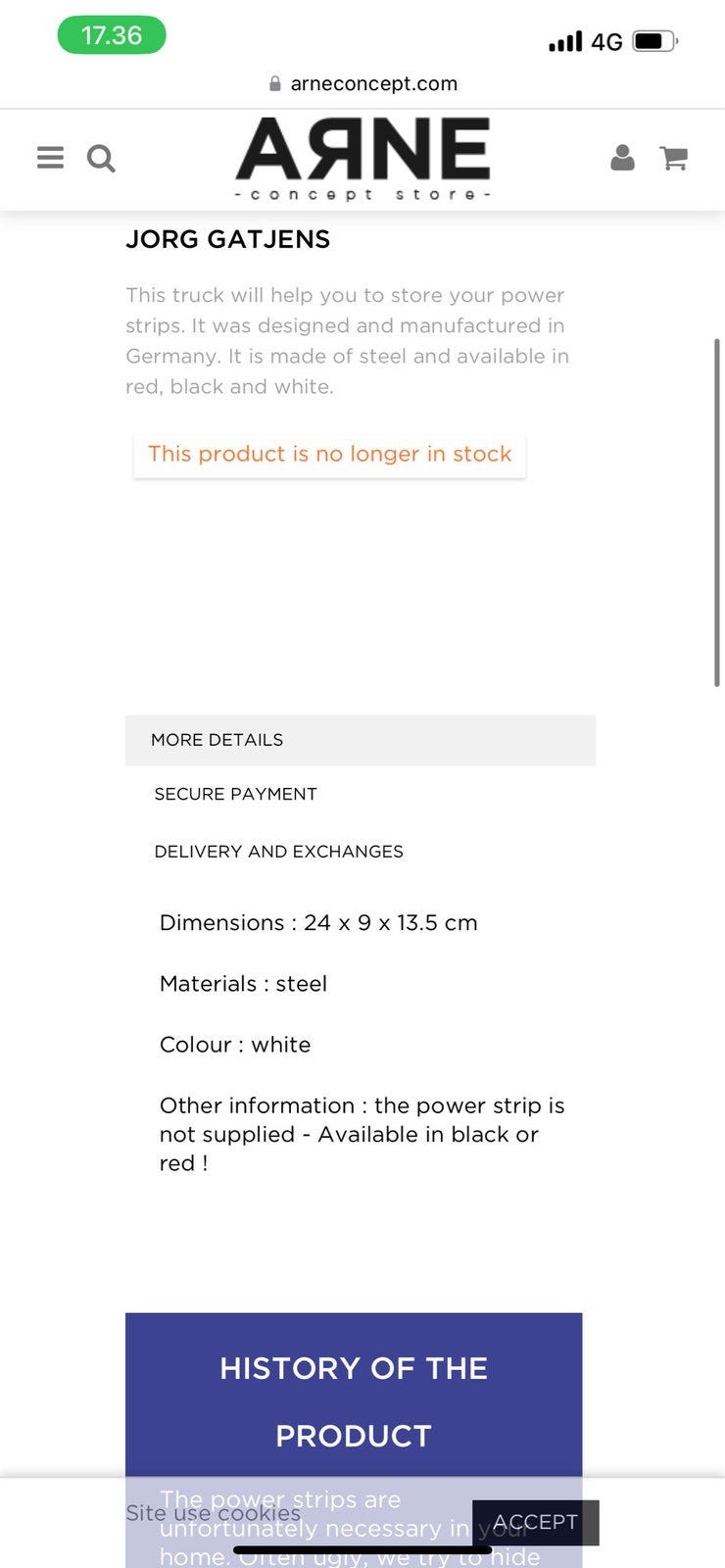The height and width of the screenshot is (1568, 725).
Task: Tap the Dimensions specification line
Action: click(318, 923)
